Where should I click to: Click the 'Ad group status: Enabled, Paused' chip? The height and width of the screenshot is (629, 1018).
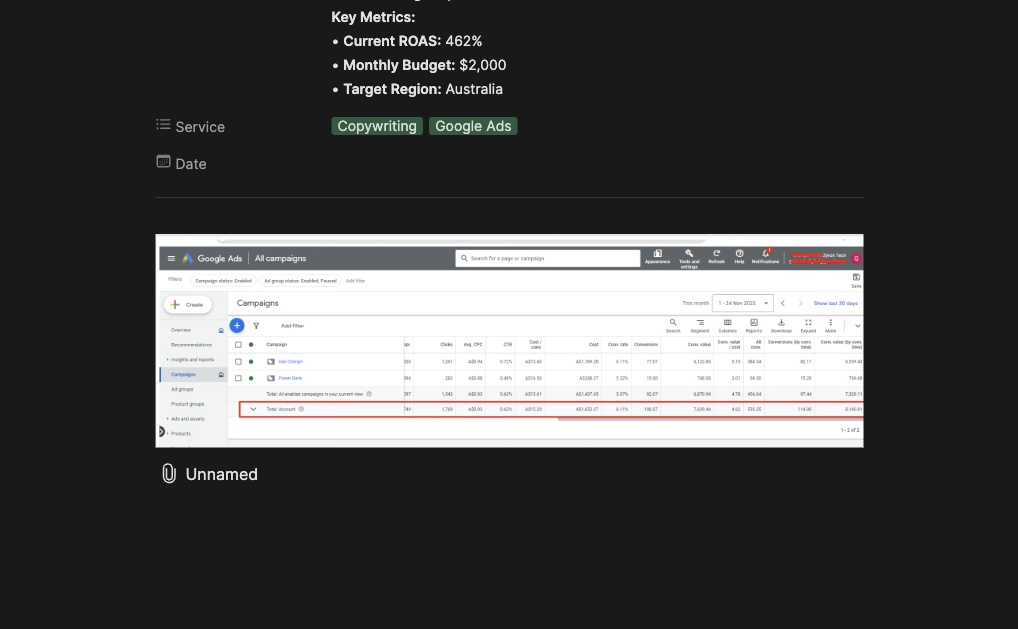[x=300, y=281]
